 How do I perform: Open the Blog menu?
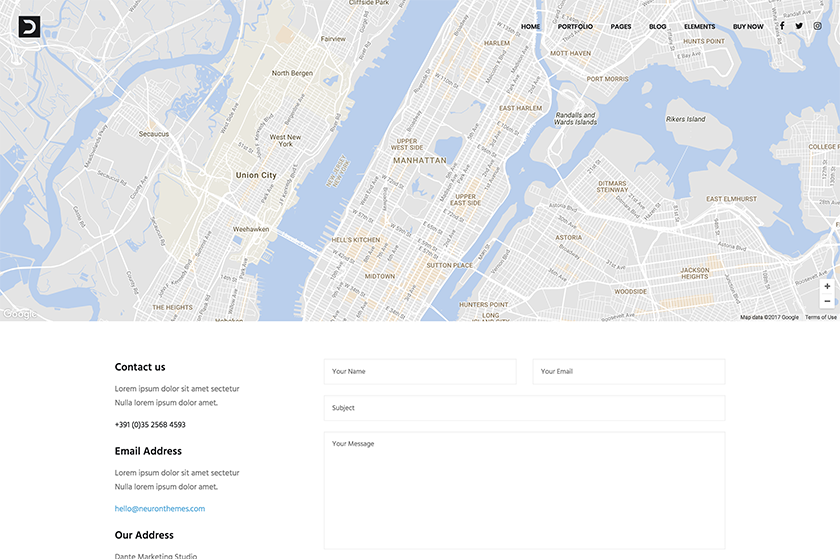tap(658, 26)
